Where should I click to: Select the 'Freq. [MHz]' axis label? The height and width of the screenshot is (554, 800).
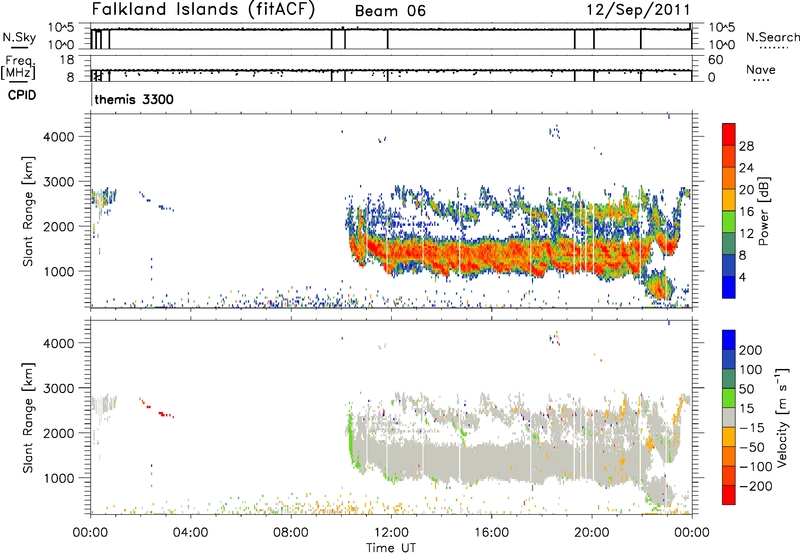[x=19, y=68]
